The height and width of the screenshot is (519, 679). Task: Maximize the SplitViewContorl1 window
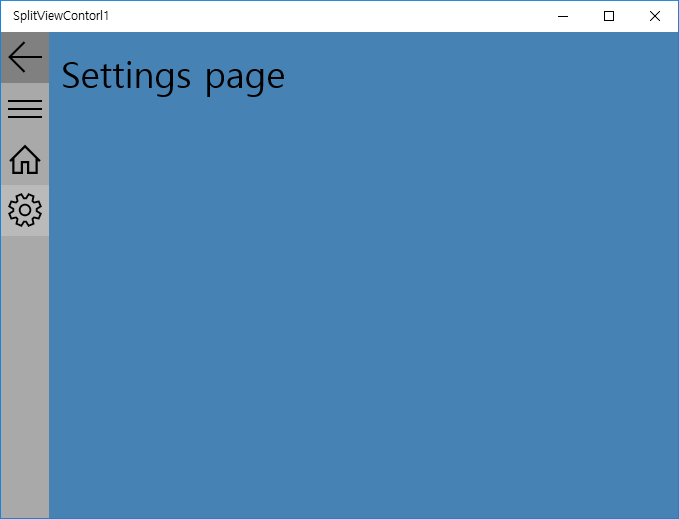[609, 16]
